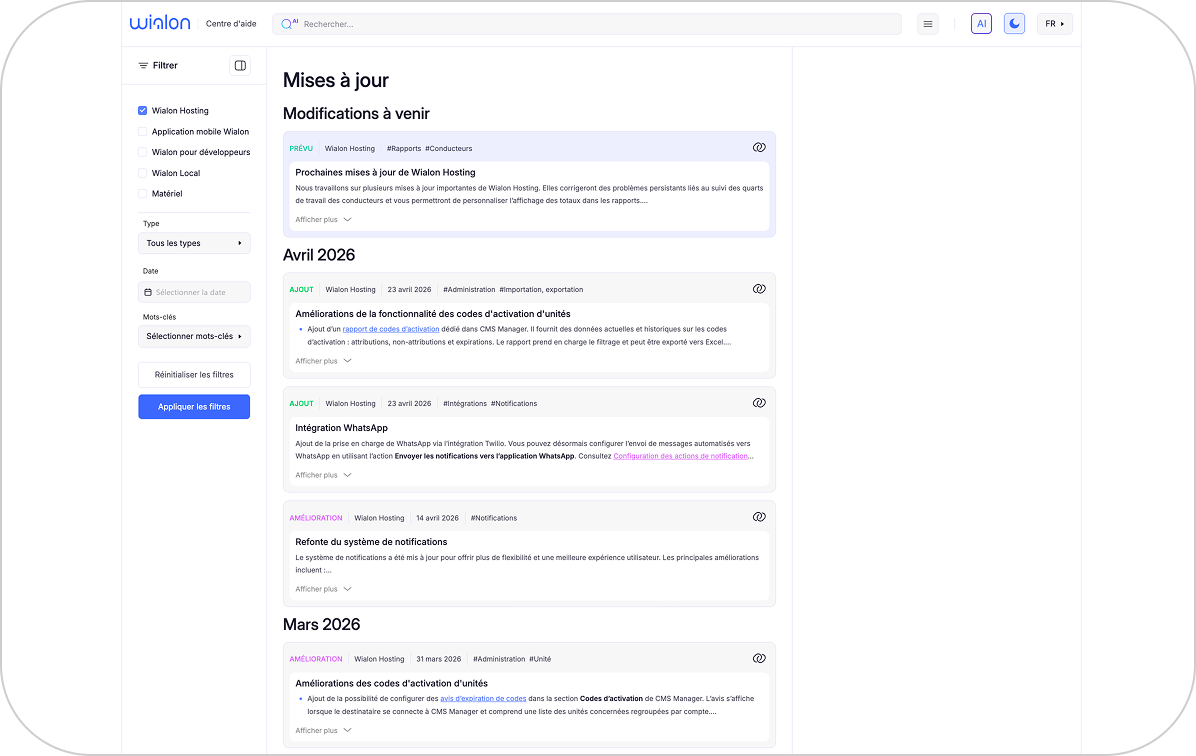Click #Administration tag on 31 mars card

tap(499, 659)
